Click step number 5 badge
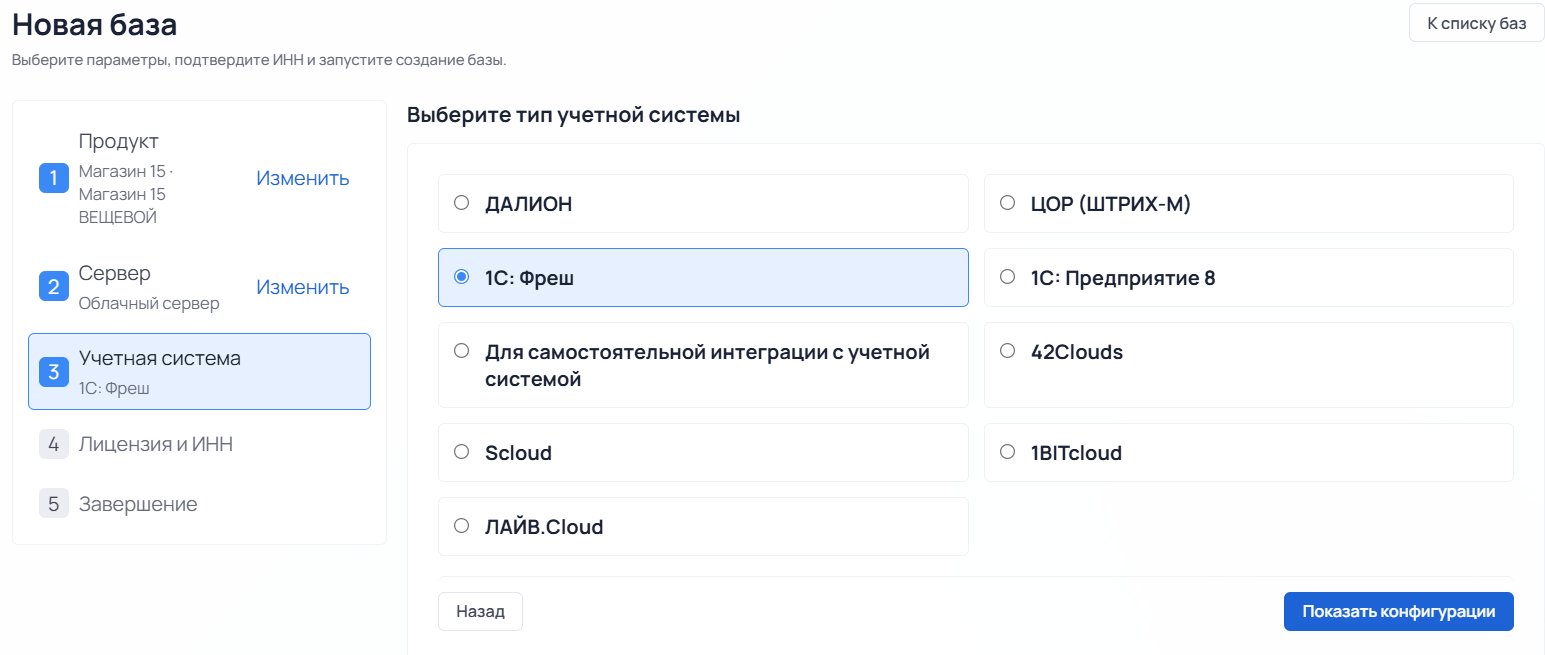 click(x=54, y=504)
